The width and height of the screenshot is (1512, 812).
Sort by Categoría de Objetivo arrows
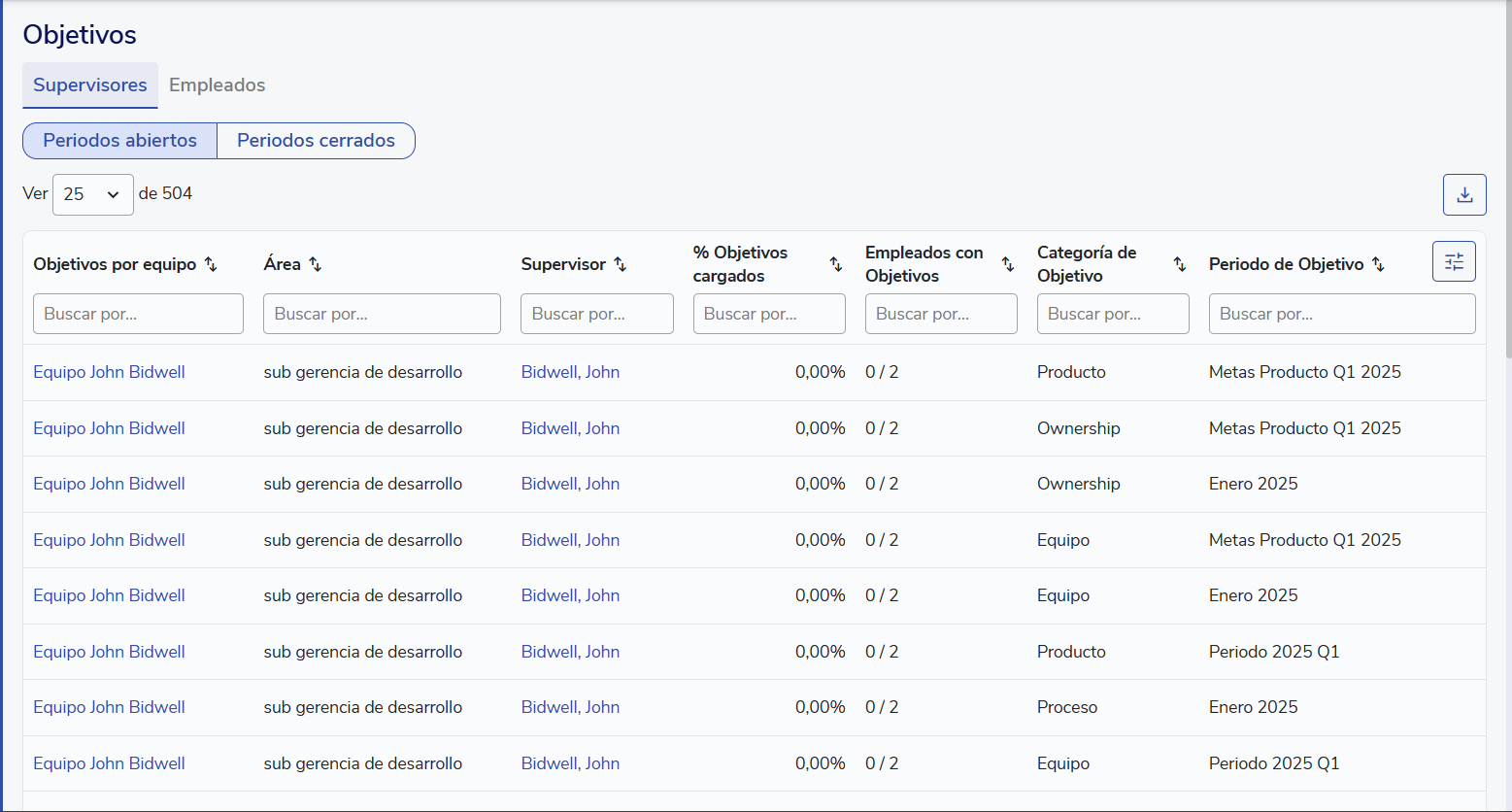coord(1179,264)
